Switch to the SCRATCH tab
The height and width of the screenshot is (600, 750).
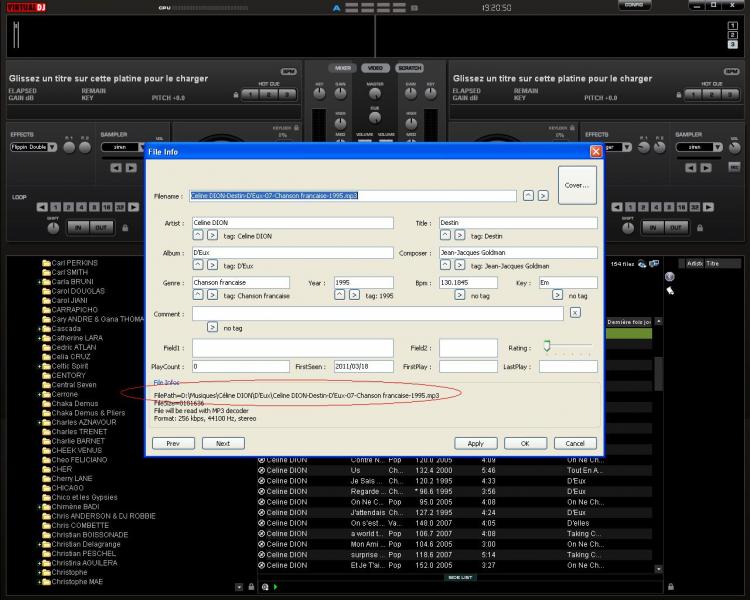[x=408, y=68]
